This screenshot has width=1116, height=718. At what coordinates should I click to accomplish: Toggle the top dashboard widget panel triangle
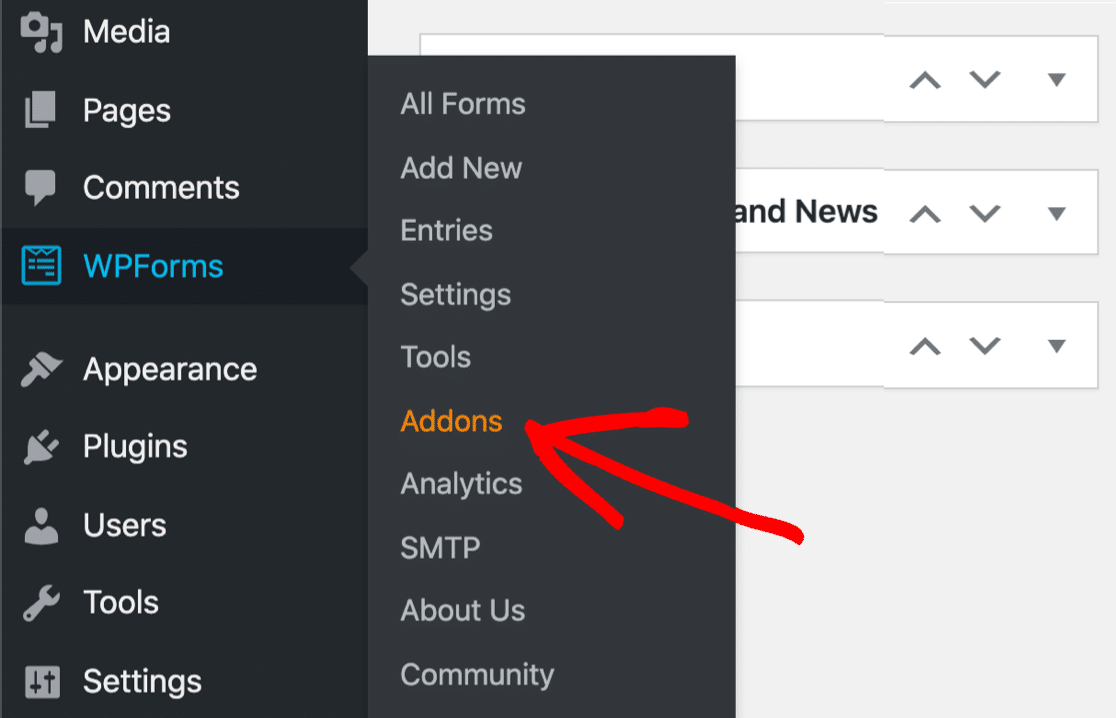click(x=1056, y=80)
